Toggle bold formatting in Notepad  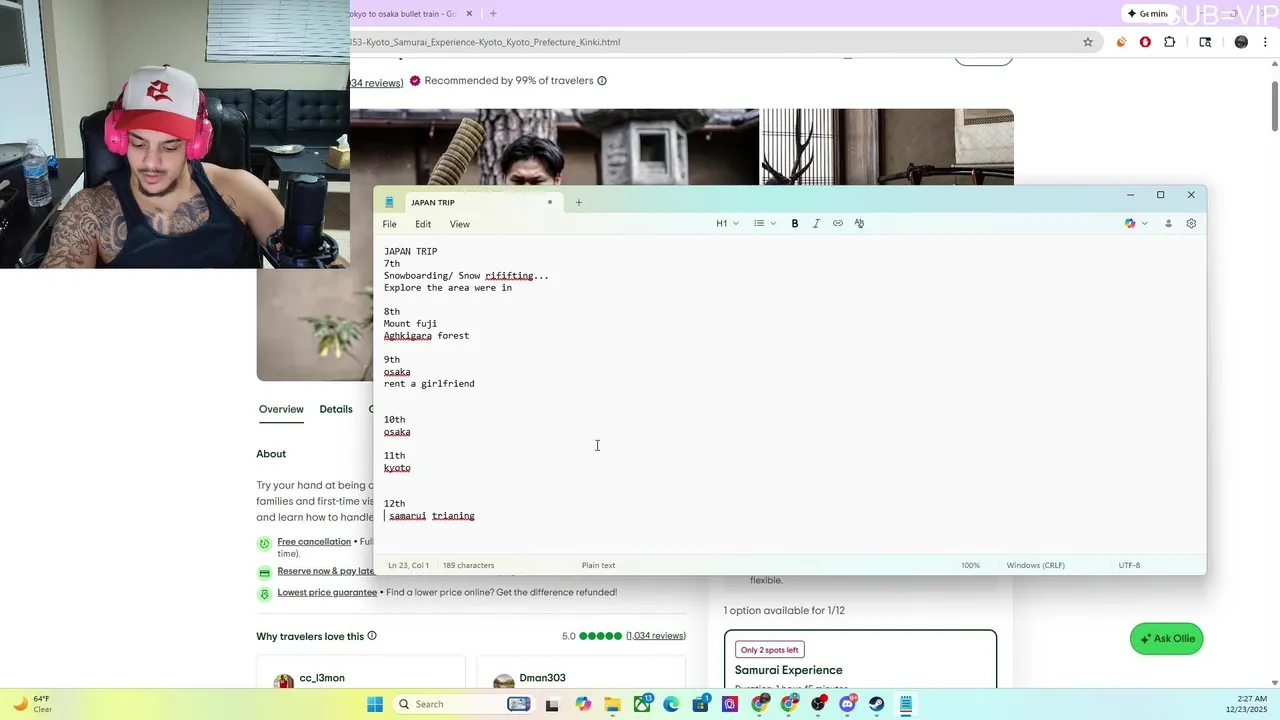click(795, 224)
